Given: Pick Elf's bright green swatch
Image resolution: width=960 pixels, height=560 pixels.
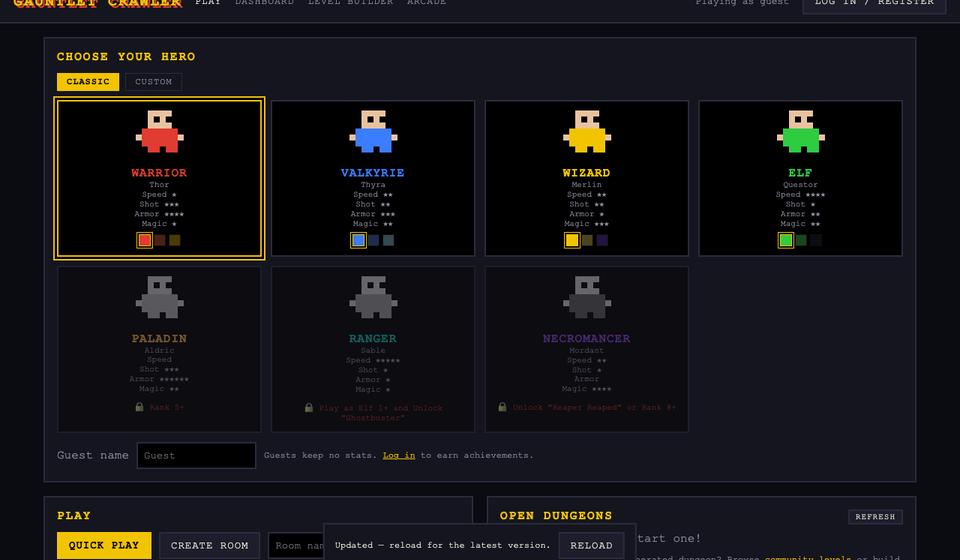Looking at the screenshot, I should point(786,240).
